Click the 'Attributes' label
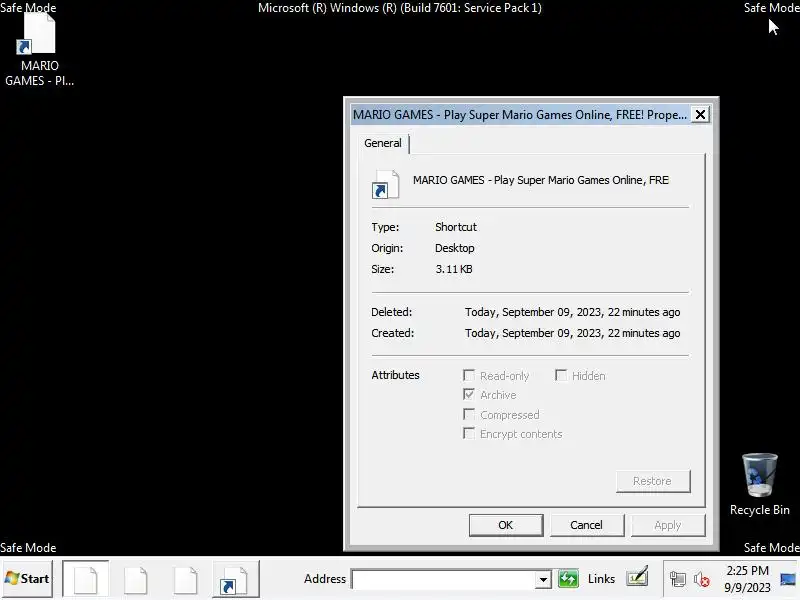 pos(395,375)
